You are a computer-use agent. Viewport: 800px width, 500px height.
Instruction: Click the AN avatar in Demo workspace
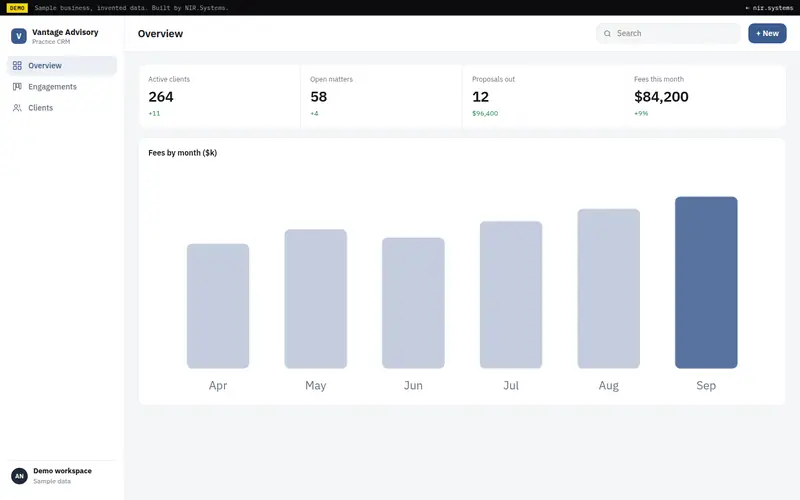coord(19,476)
